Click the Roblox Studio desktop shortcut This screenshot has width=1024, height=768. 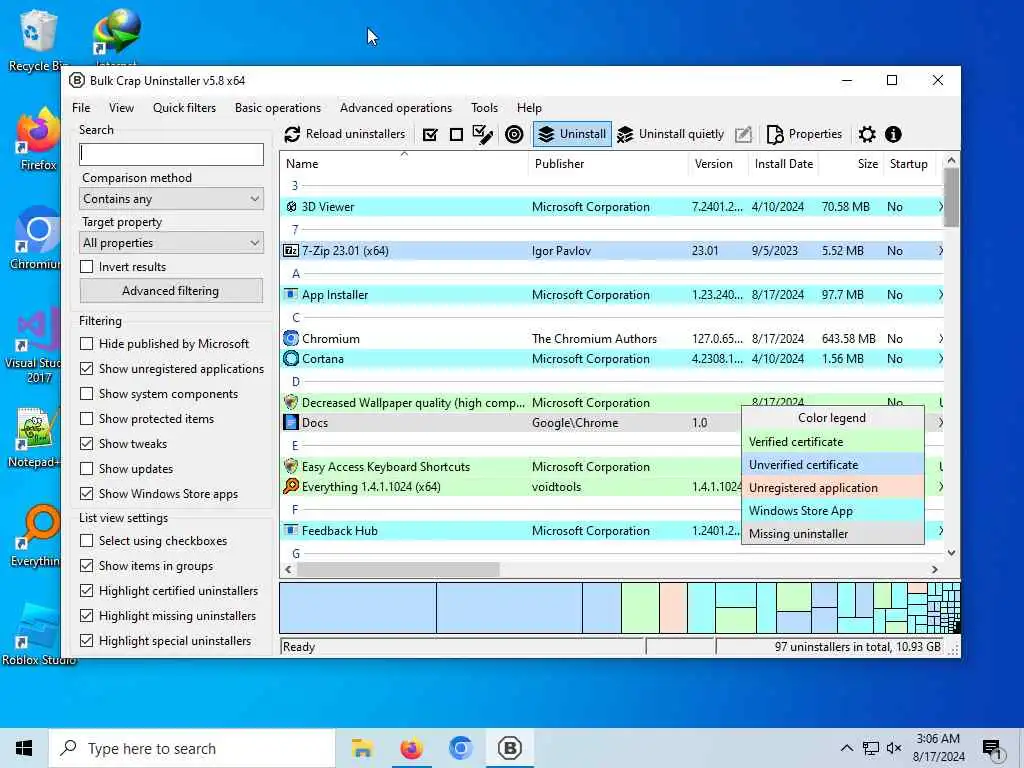(x=37, y=633)
